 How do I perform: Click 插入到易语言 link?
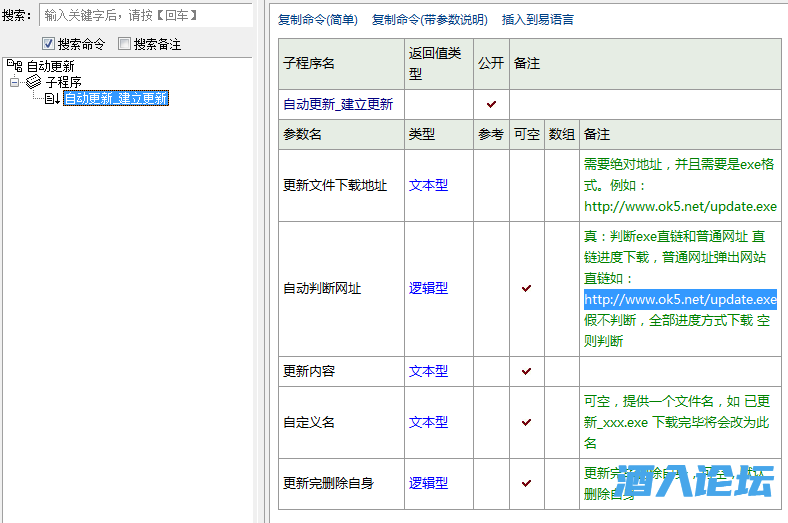(538, 20)
